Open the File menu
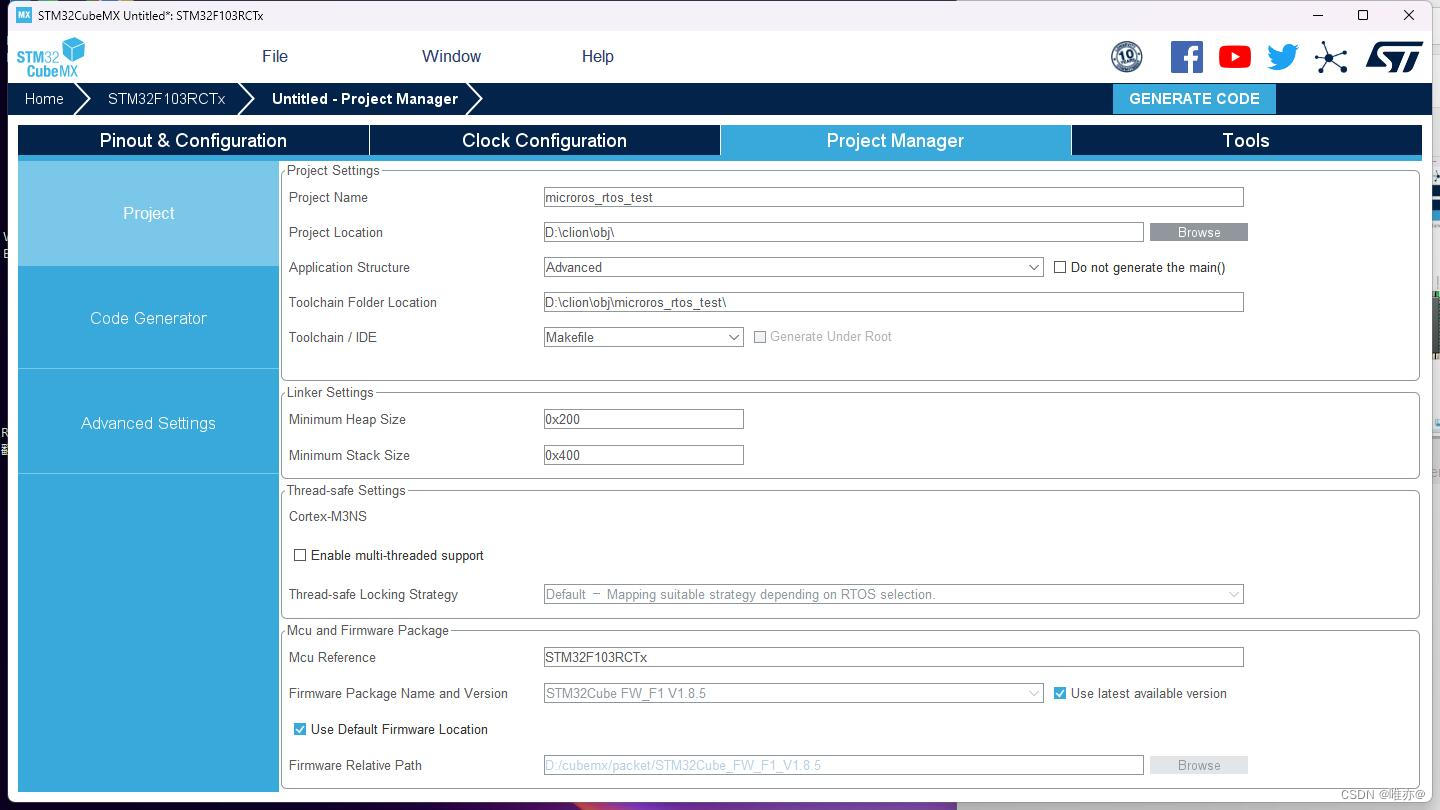The height and width of the screenshot is (810, 1440). click(x=275, y=57)
